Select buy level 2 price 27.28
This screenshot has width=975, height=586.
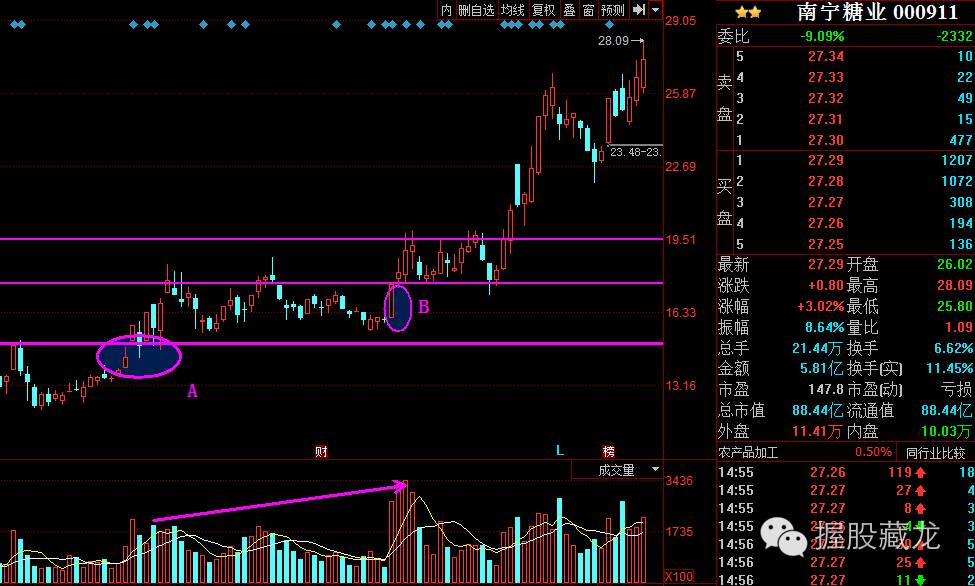pos(826,181)
